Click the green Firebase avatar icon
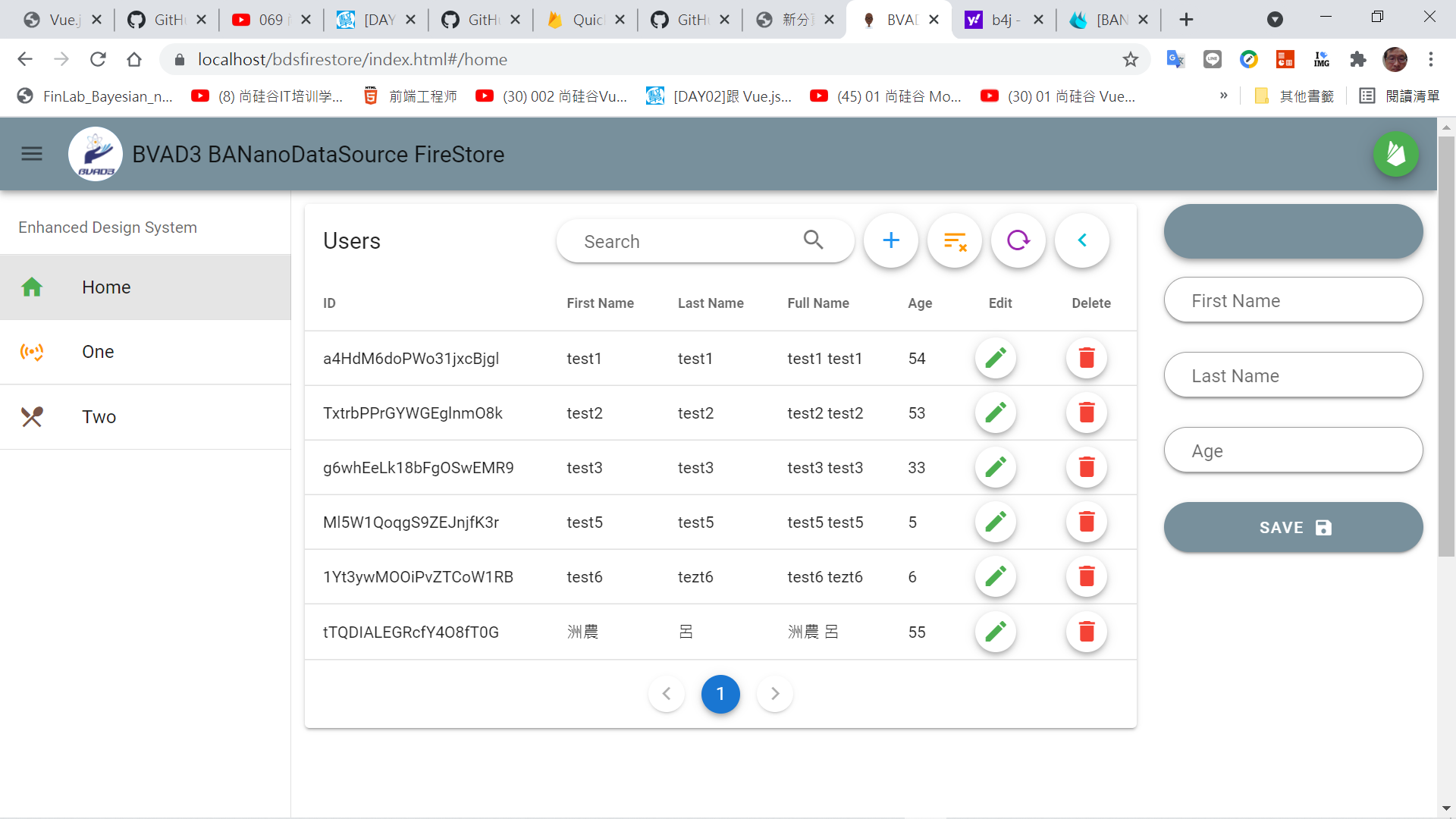Image resolution: width=1456 pixels, height=819 pixels. 1395,154
